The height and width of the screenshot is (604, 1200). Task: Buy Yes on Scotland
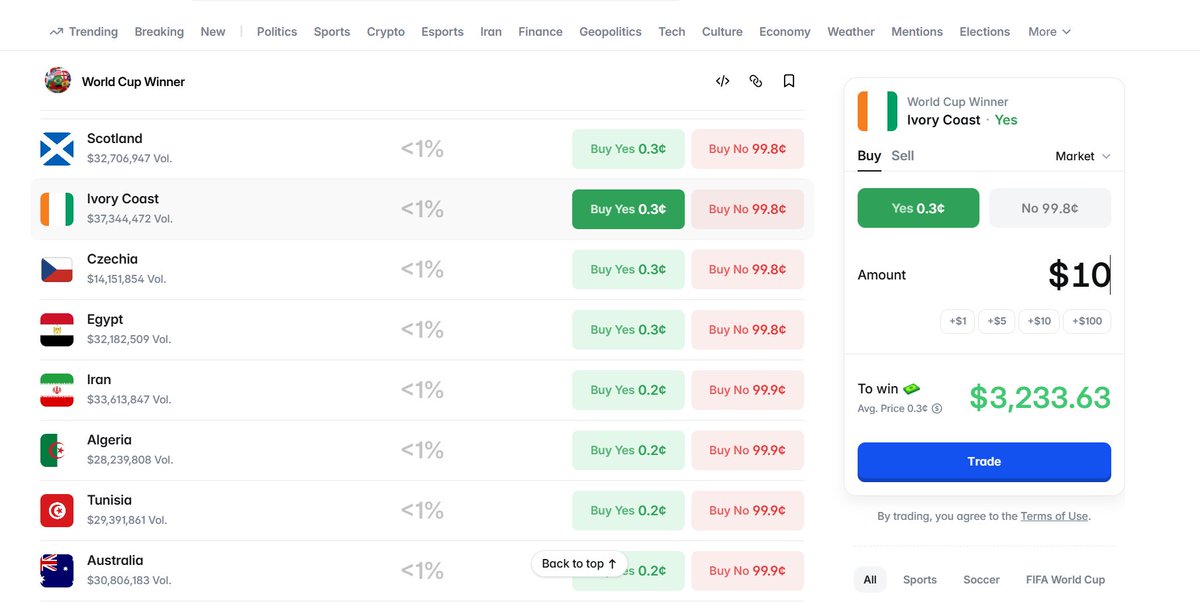point(628,149)
